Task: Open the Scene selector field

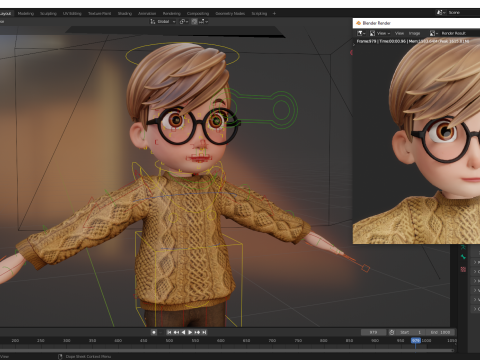Action: point(463,12)
